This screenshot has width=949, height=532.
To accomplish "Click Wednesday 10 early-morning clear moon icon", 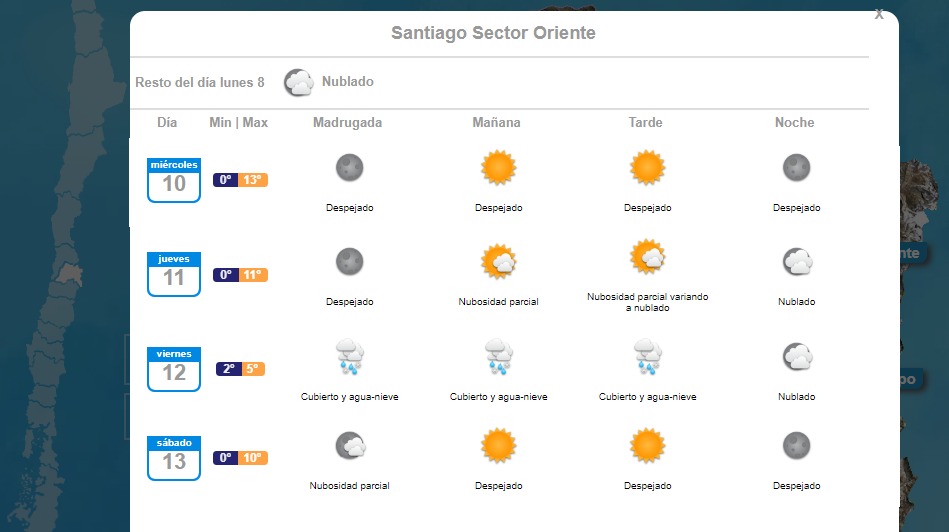I will 349,167.
